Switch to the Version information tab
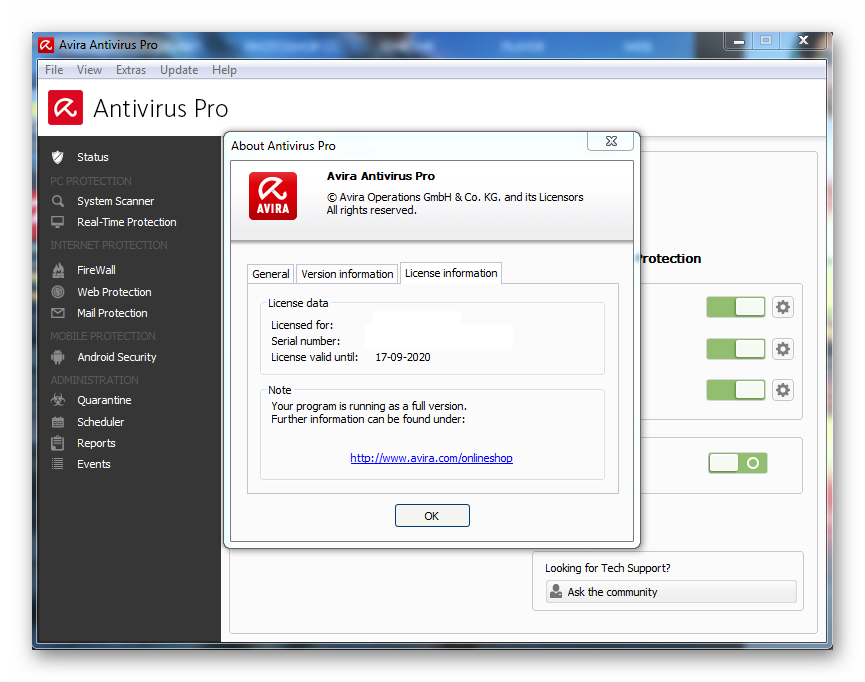Viewport: 865px width, 682px height. pos(347,274)
